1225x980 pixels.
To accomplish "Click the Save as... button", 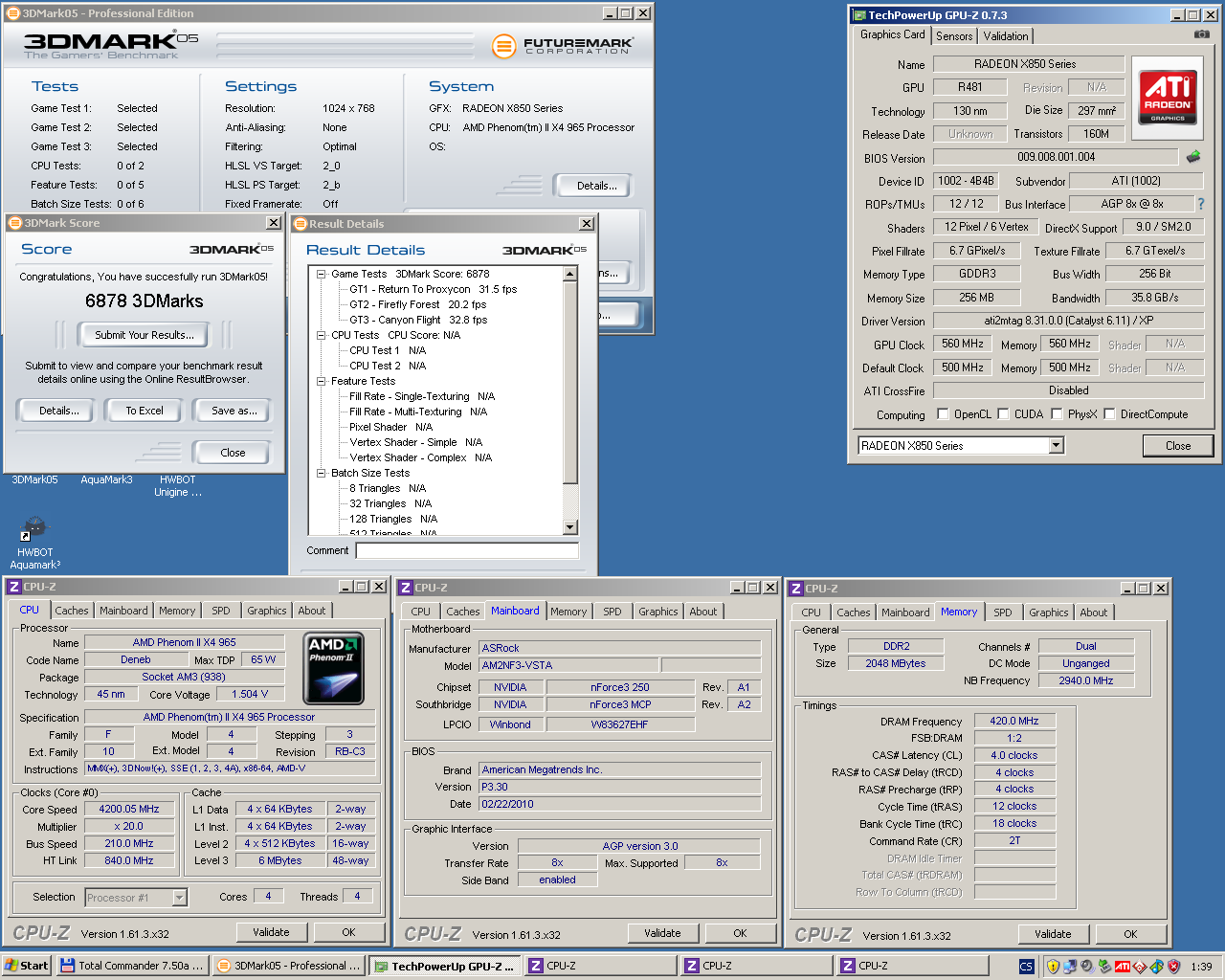I will point(234,411).
